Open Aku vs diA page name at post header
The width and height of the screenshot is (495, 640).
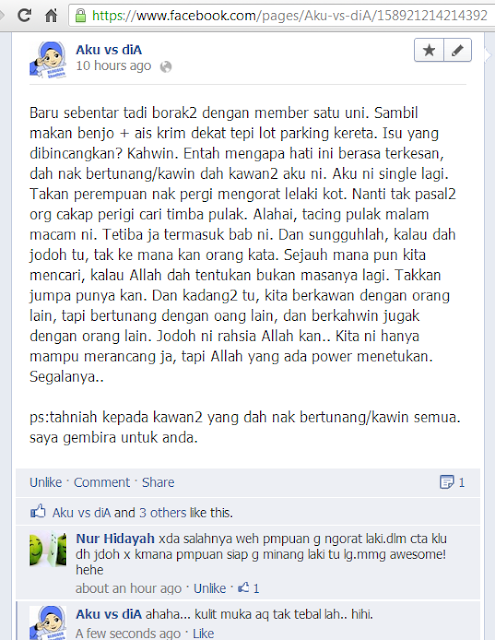click(x=109, y=50)
